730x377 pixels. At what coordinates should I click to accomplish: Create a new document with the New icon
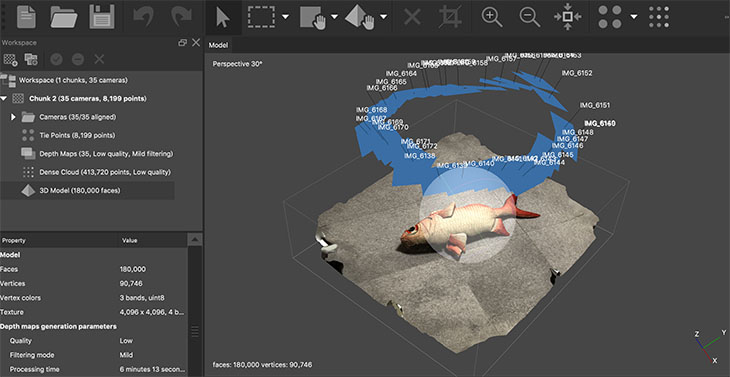coord(26,17)
